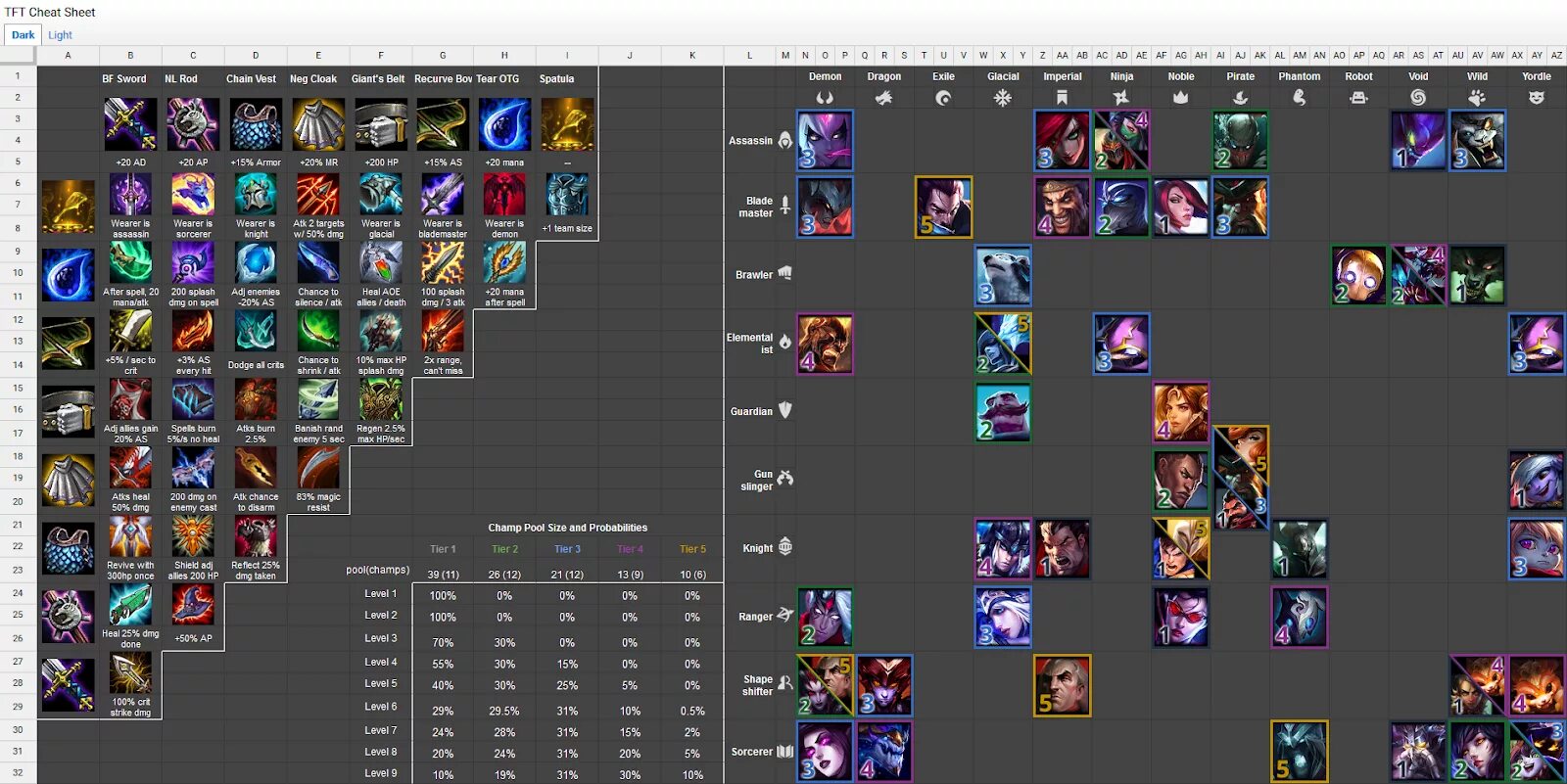Viewport: 1567px width, 784px height.
Task: Click the Glacial snowflake origin icon
Action: coord(1003,98)
